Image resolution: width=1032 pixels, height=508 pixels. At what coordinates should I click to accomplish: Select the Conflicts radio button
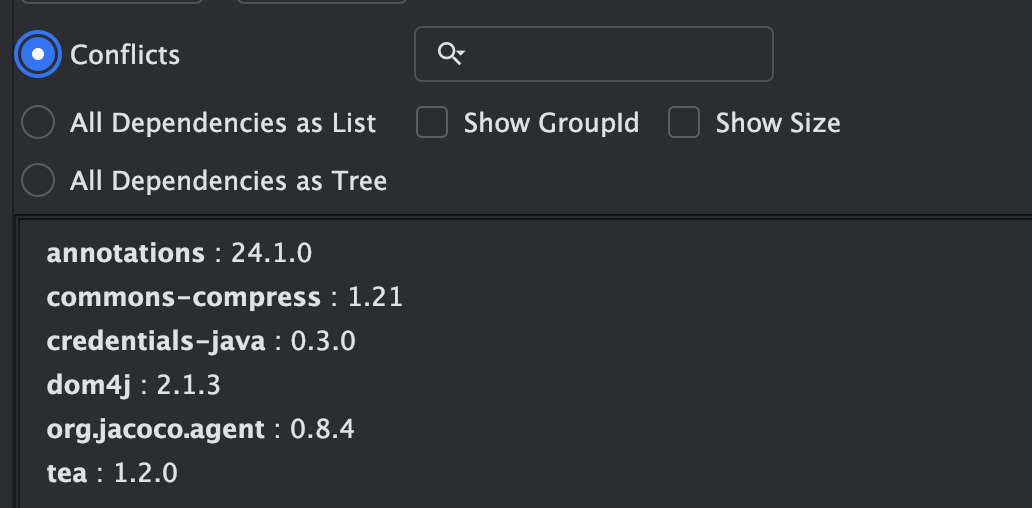[x=38, y=54]
